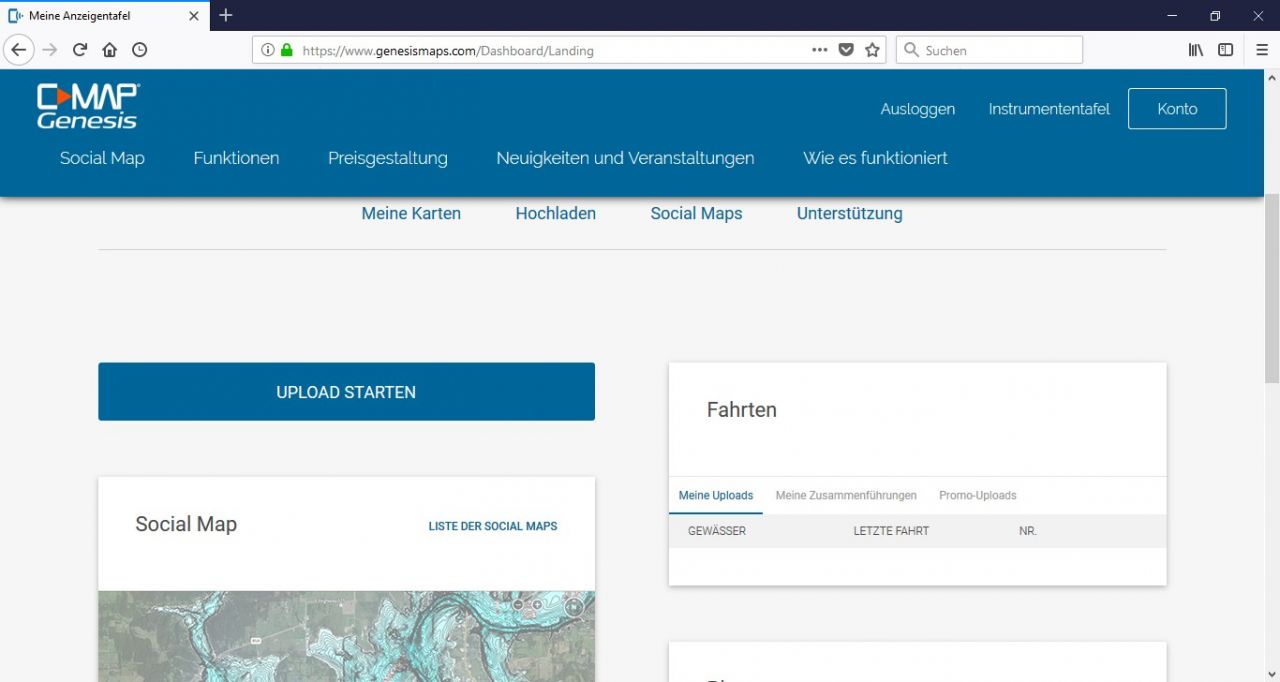View site security info via padlock
Image resolution: width=1280 pixels, height=682 pixels.
(287, 50)
